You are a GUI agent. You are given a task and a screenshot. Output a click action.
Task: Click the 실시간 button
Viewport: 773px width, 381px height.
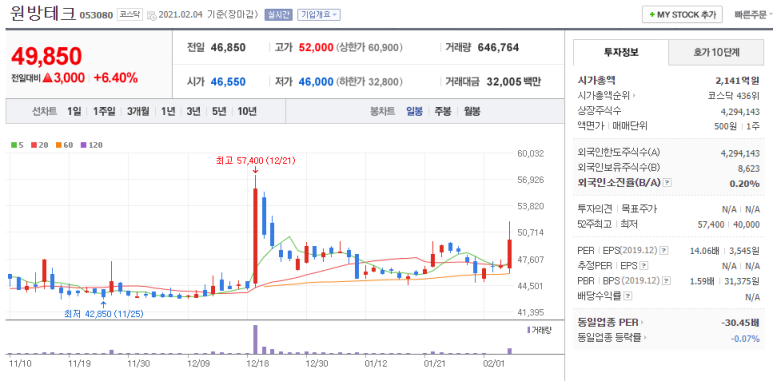point(279,15)
